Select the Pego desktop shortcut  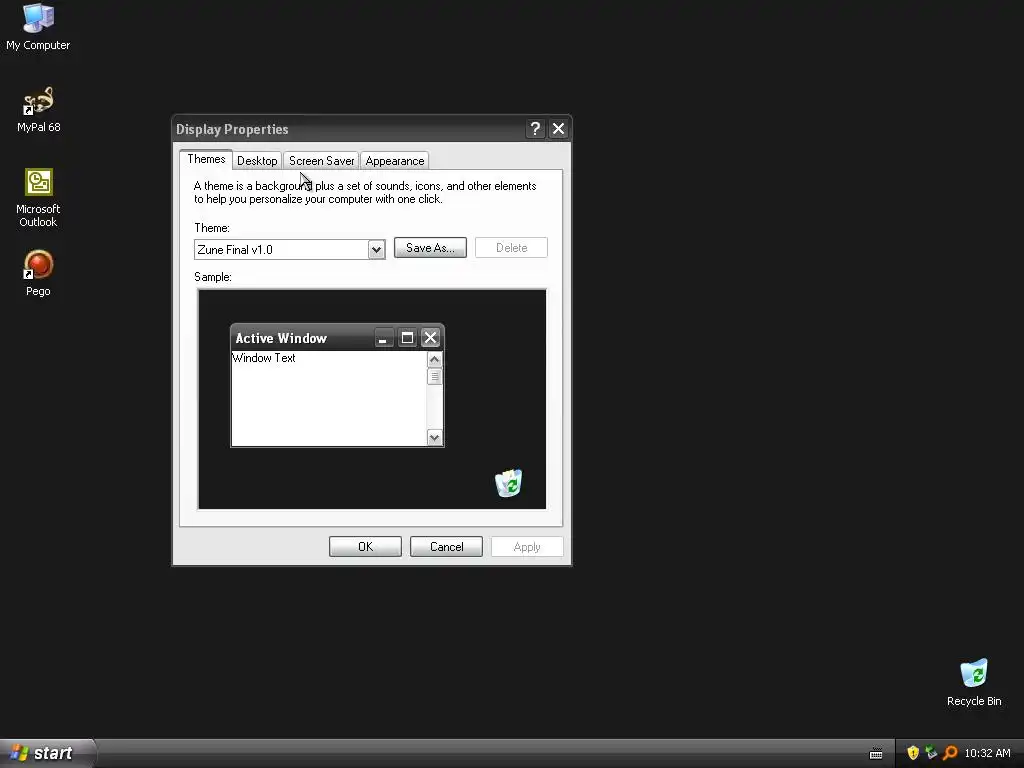tap(38, 273)
